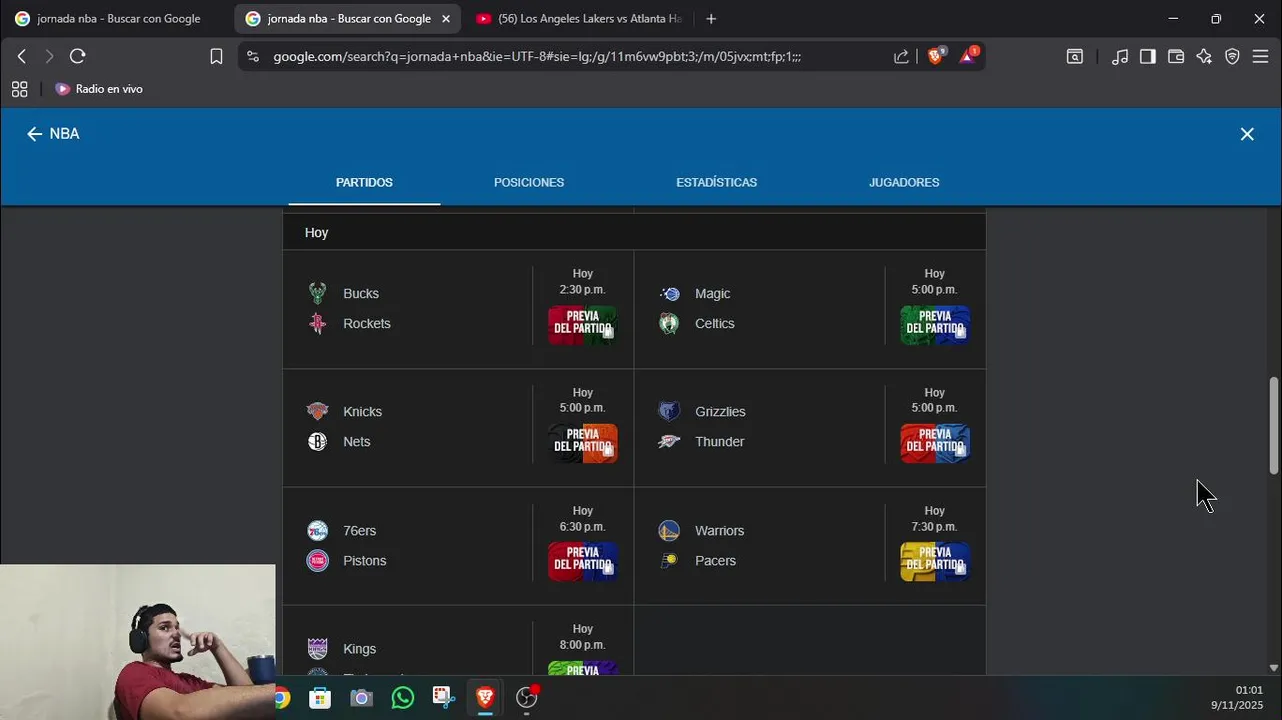Open Brave Shields panel
This screenshot has width=1282, height=720.
coord(936,56)
